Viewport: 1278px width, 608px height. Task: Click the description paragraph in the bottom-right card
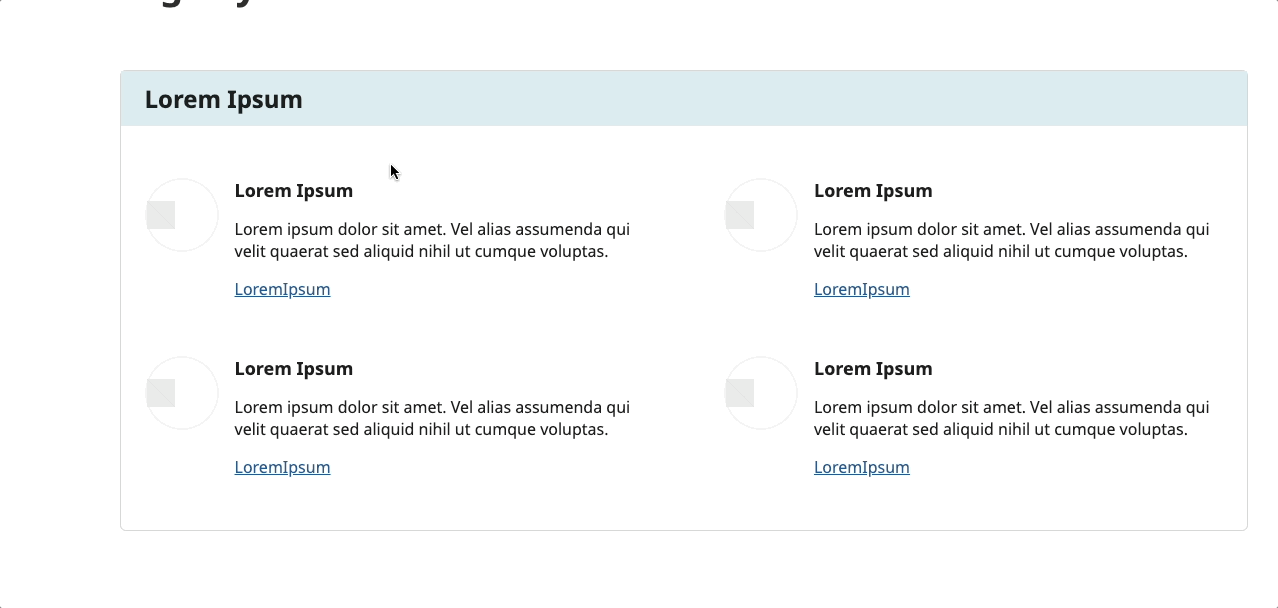[1011, 418]
